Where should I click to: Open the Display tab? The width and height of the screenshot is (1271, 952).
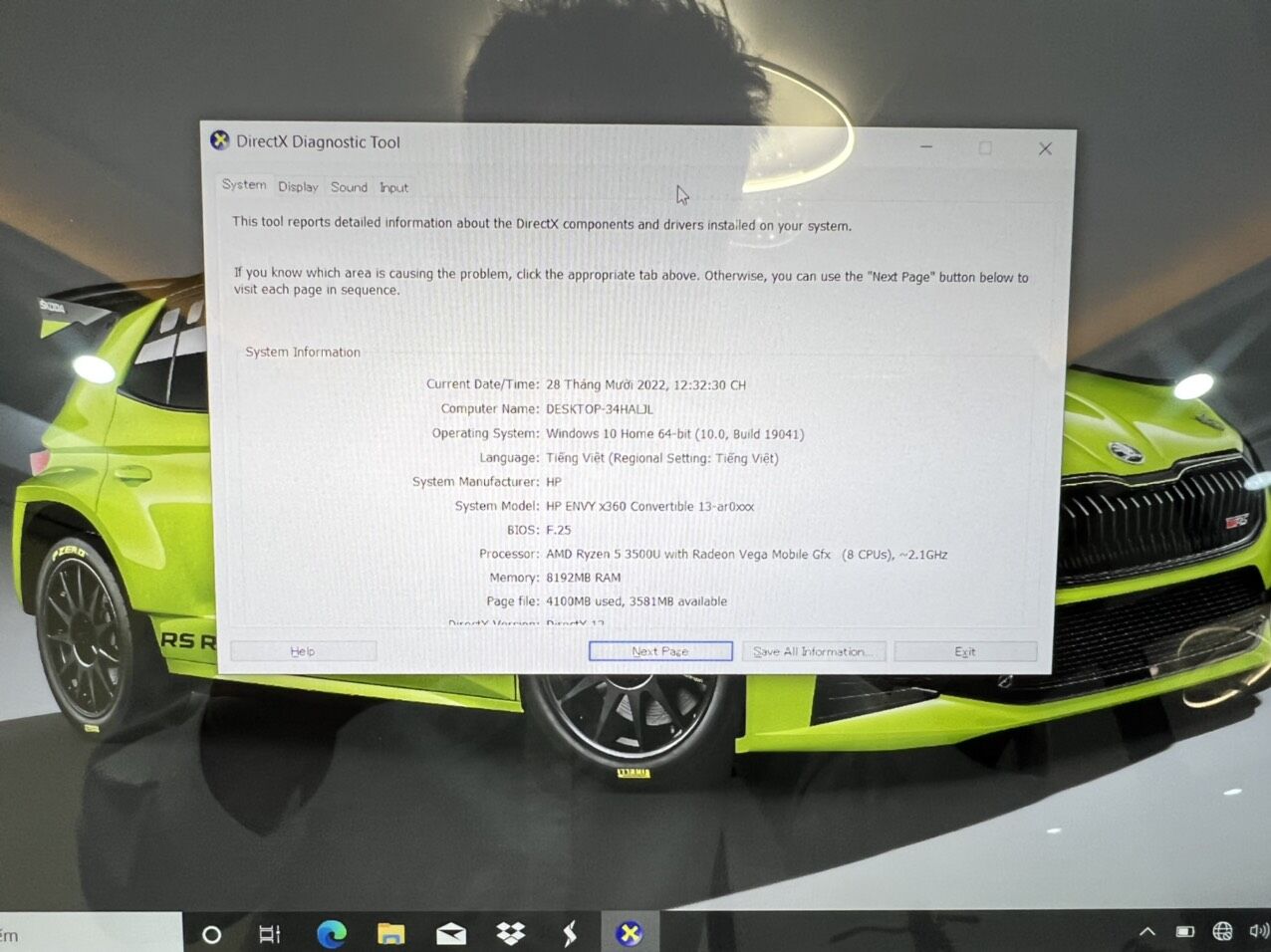(x=298, y=187)
